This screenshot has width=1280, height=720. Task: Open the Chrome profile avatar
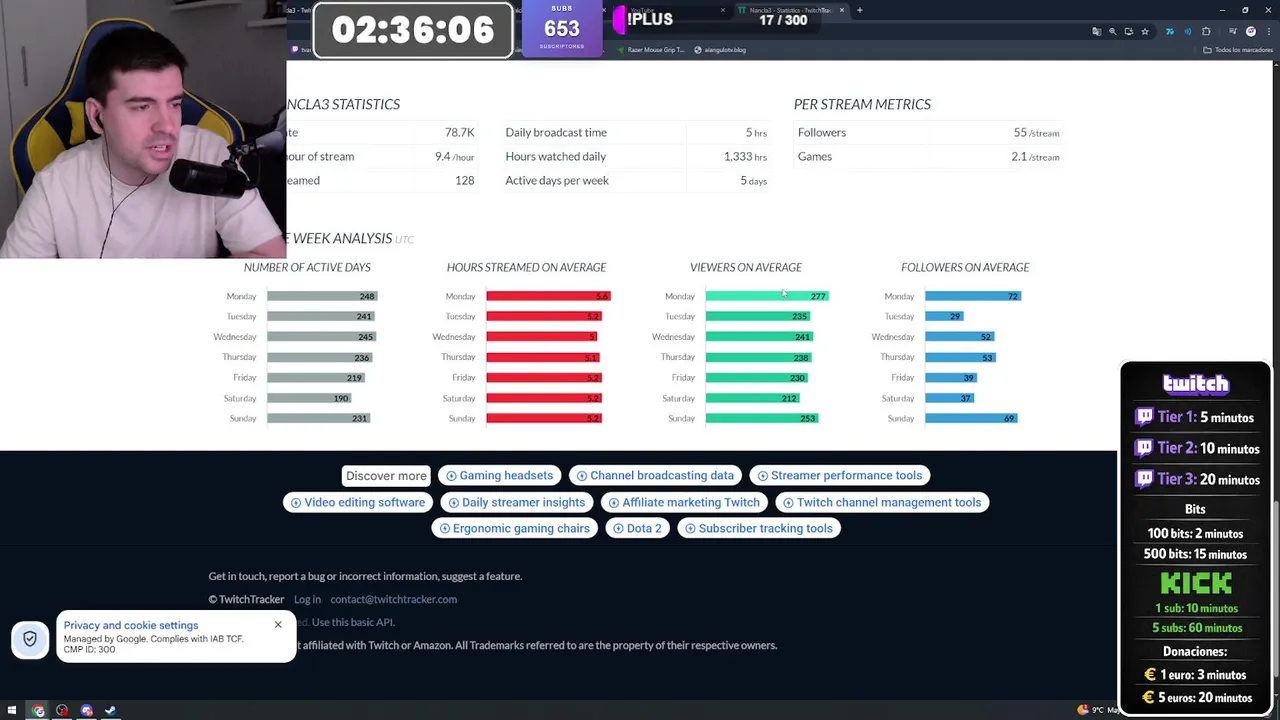(x=1251, y=31)
